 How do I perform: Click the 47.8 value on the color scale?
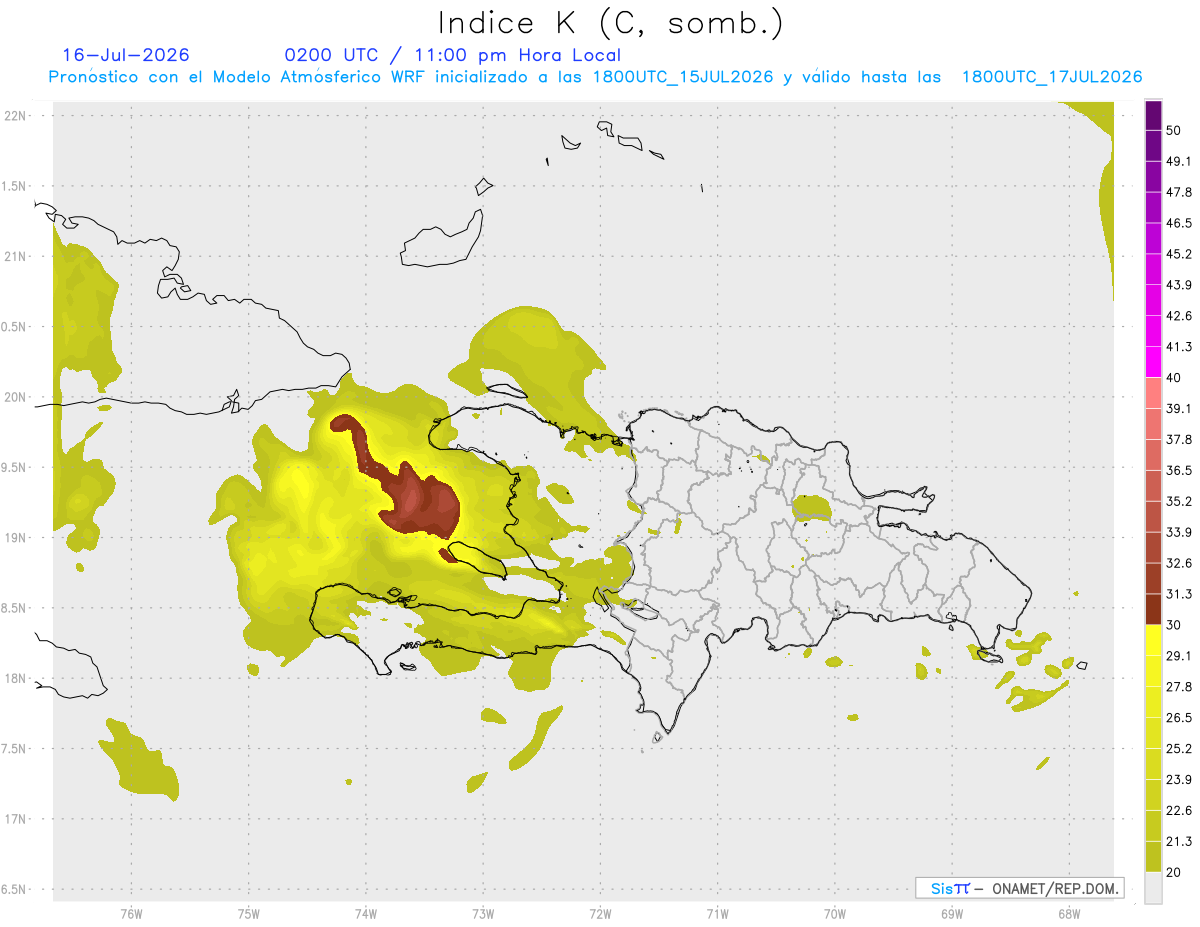coord(1178,192)
